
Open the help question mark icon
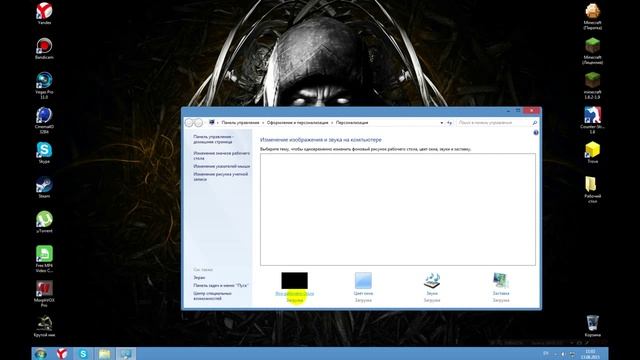(x=536, y=133)
